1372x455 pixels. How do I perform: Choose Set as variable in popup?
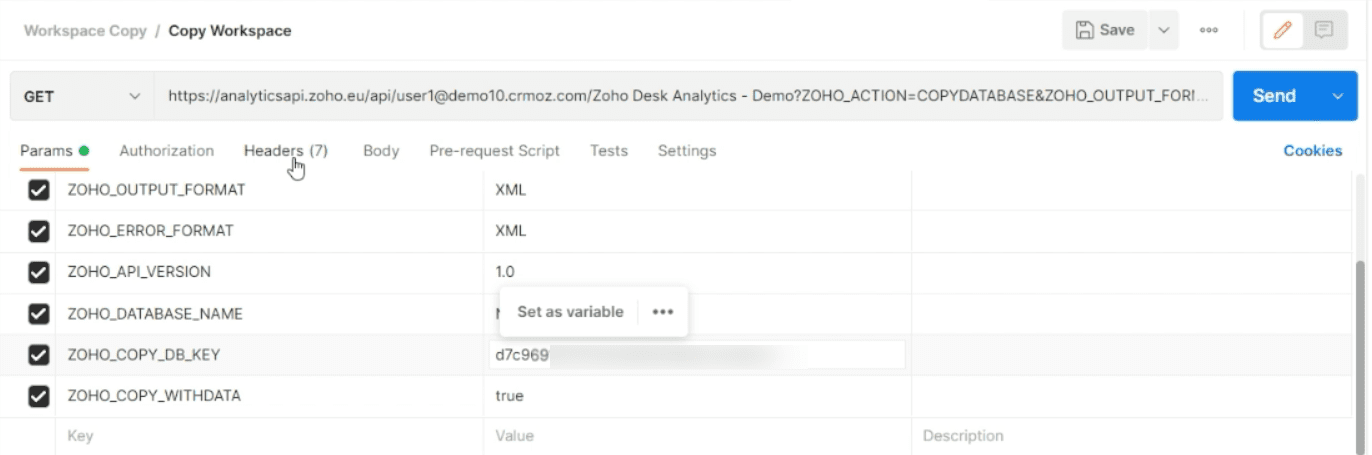(570, 312)
